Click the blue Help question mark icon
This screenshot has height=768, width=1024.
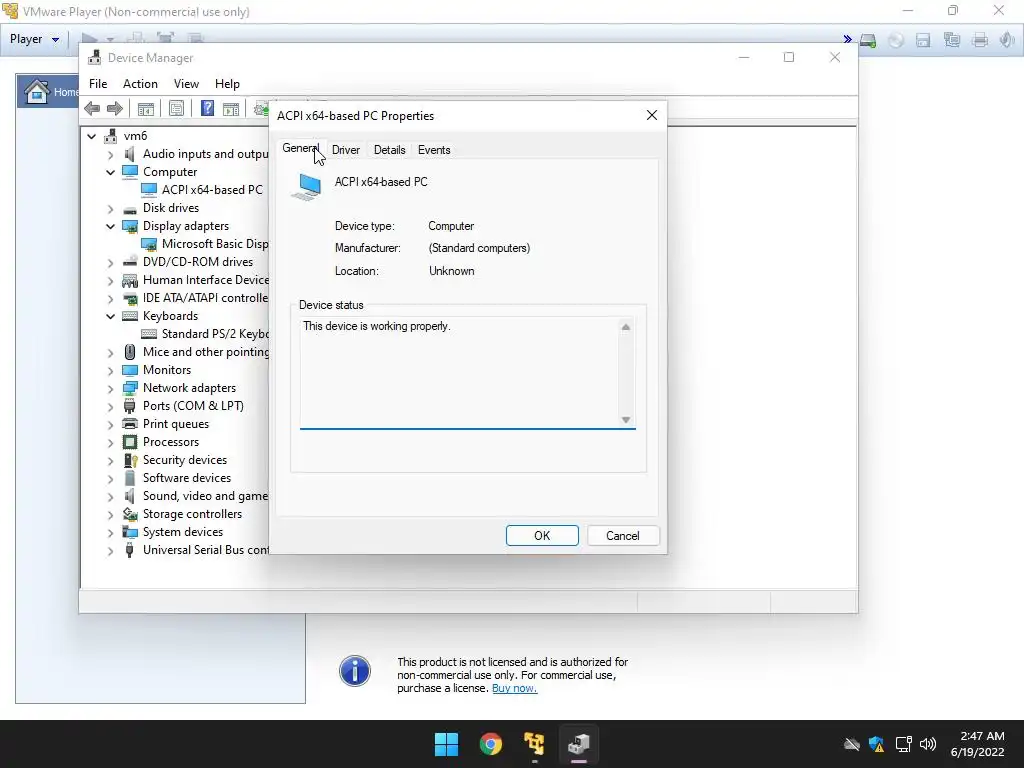click(x=207, y=108)
